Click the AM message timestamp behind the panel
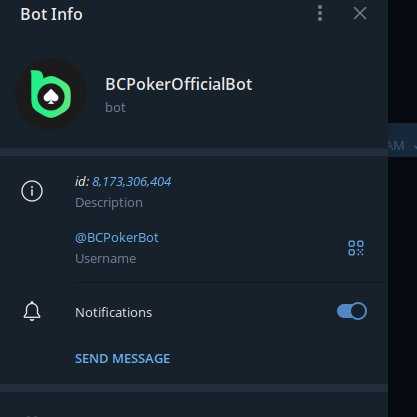Screen dimensions: 417x417 tap(396, 146)
